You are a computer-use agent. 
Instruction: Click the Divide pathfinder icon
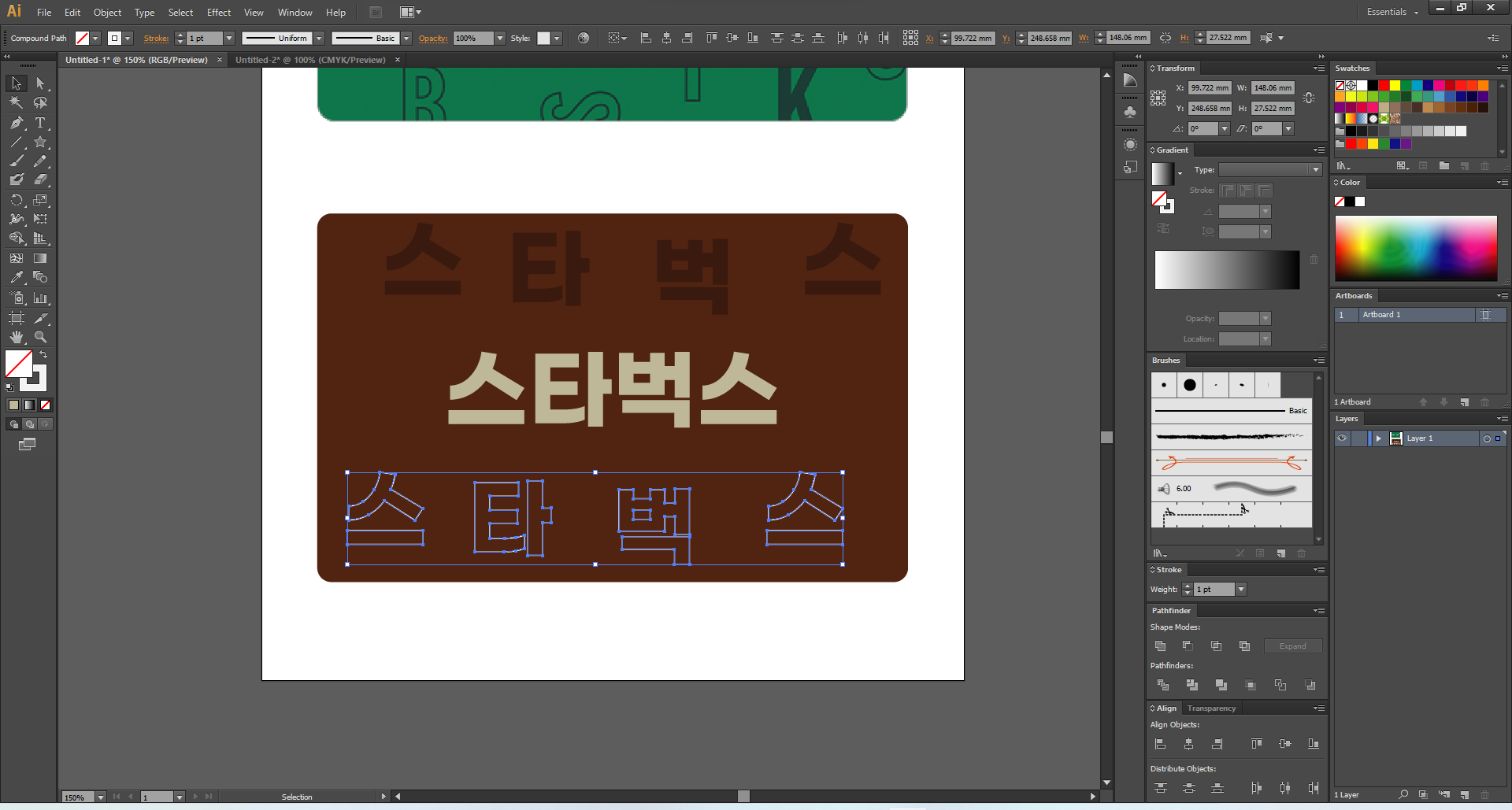tap(1163, 685)
